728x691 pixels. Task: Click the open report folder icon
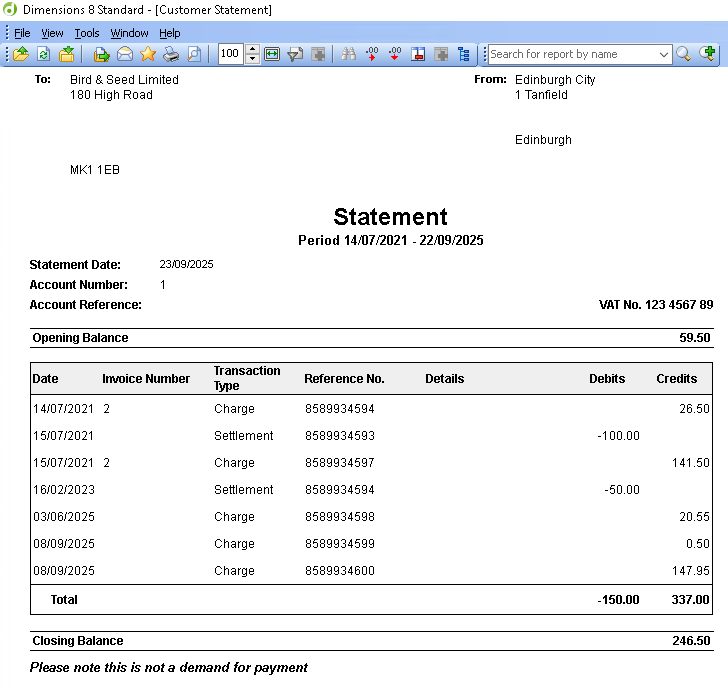point(18,54)
